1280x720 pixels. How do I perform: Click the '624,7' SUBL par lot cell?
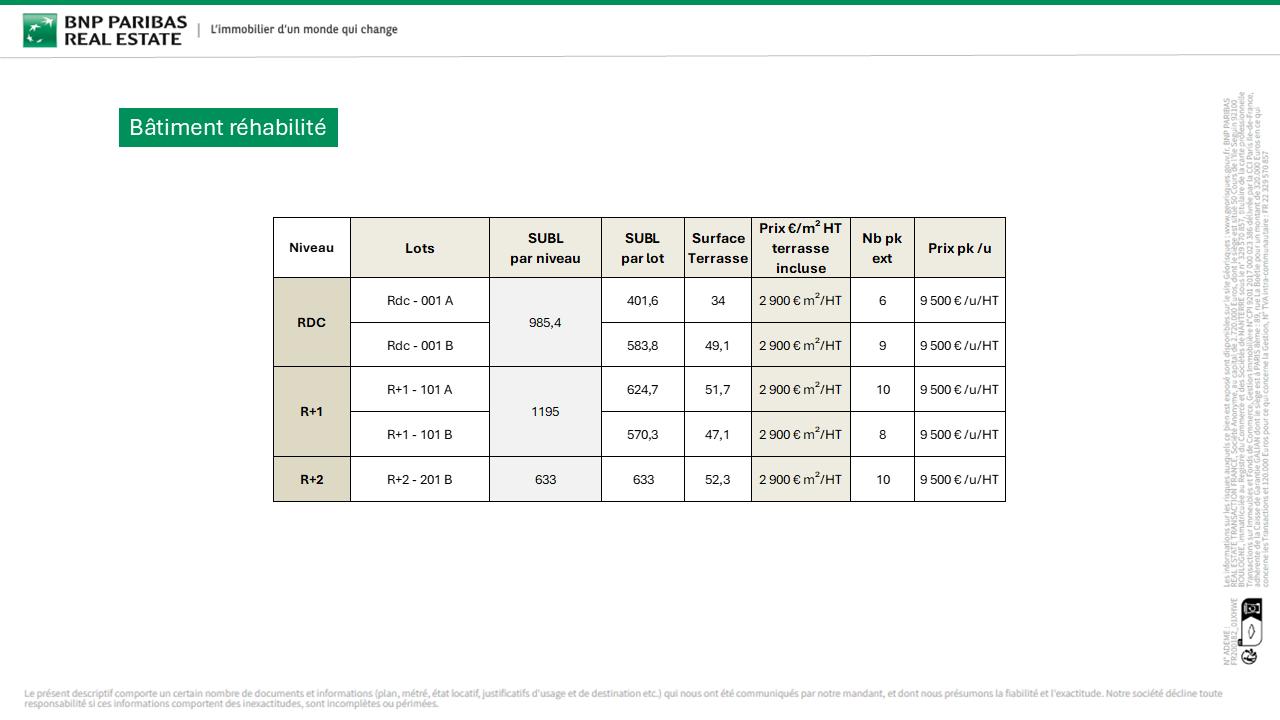tap(643, 389)
